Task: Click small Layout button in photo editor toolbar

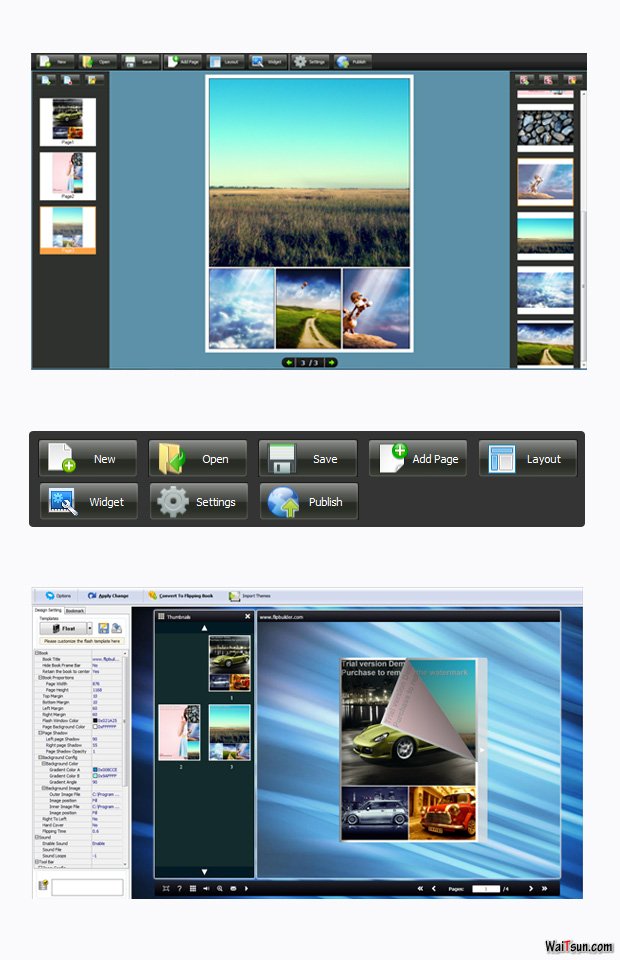Action: 226,62
